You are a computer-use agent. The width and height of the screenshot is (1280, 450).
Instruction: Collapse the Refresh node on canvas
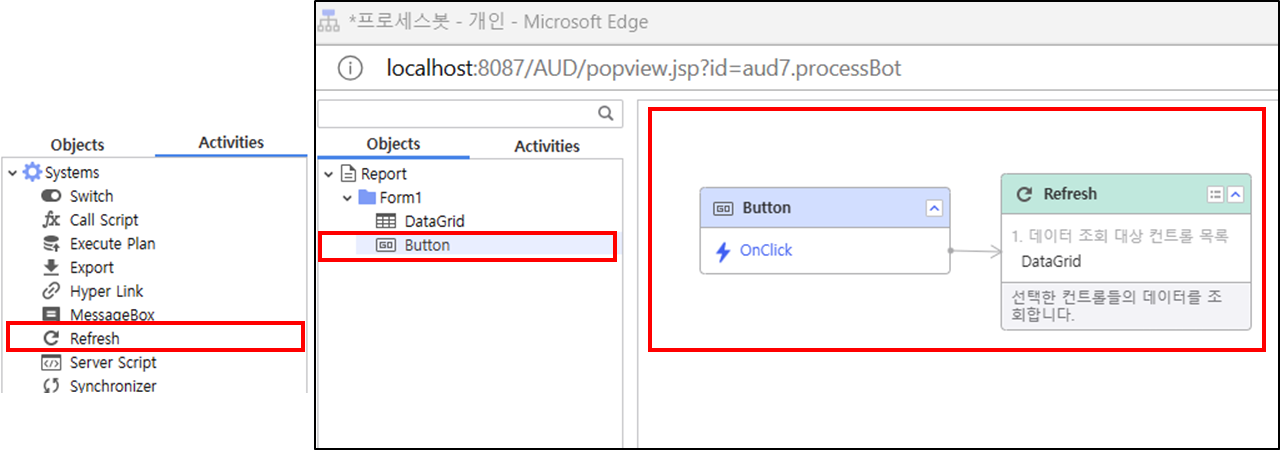[1236, 195]
